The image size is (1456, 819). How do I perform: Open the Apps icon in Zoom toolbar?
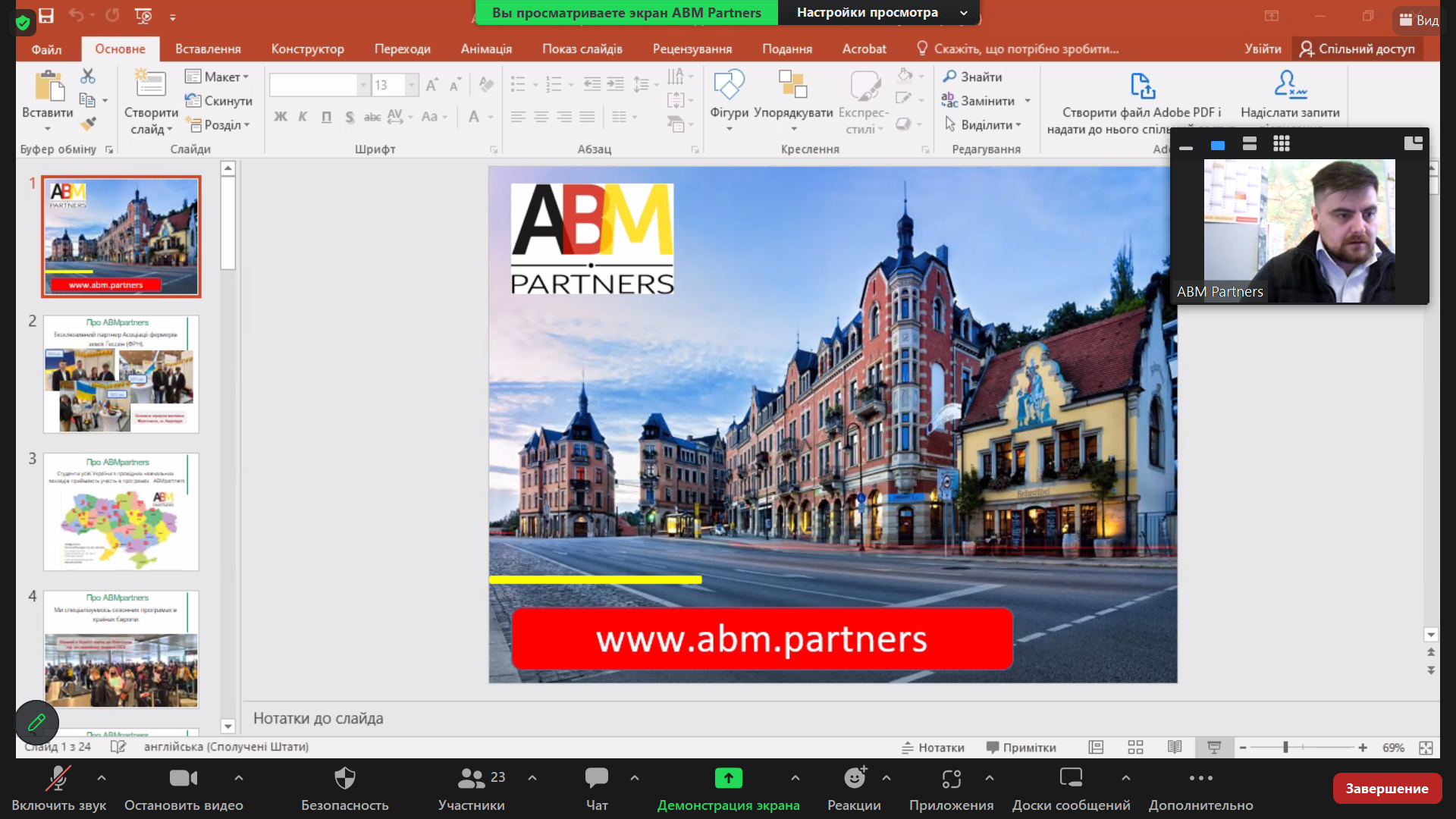[x=951, y=778]
